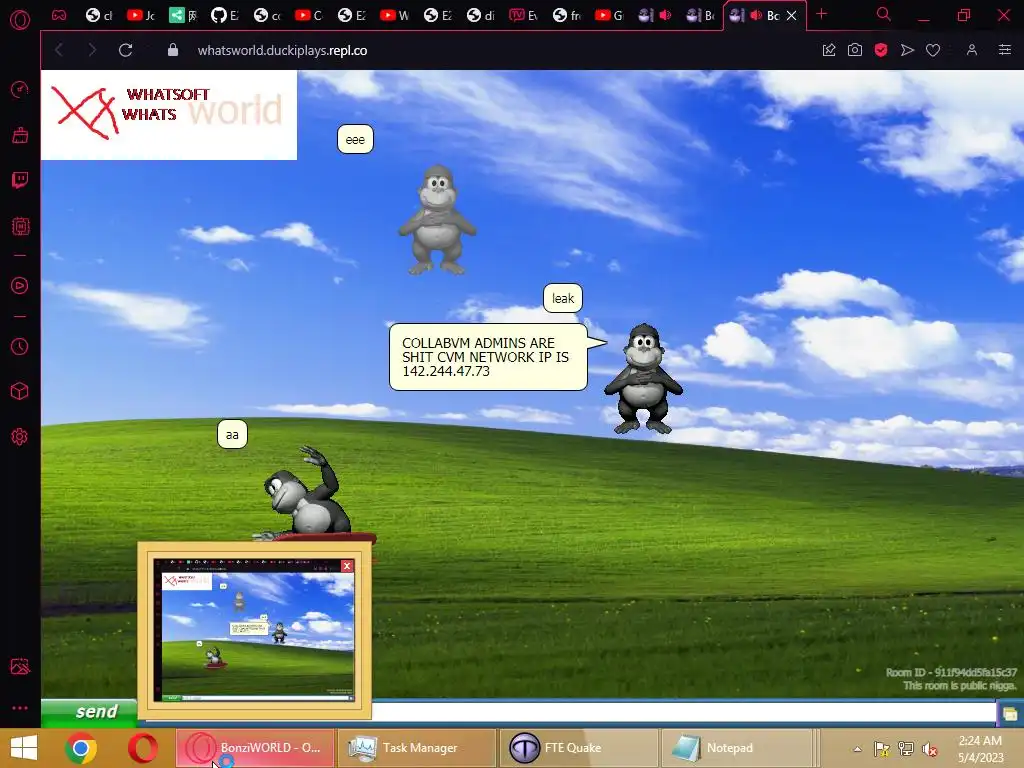Viewport: 1024px width, 768px height.
Task: Click the 'eee' name tag
Action: tap(355, 139)
